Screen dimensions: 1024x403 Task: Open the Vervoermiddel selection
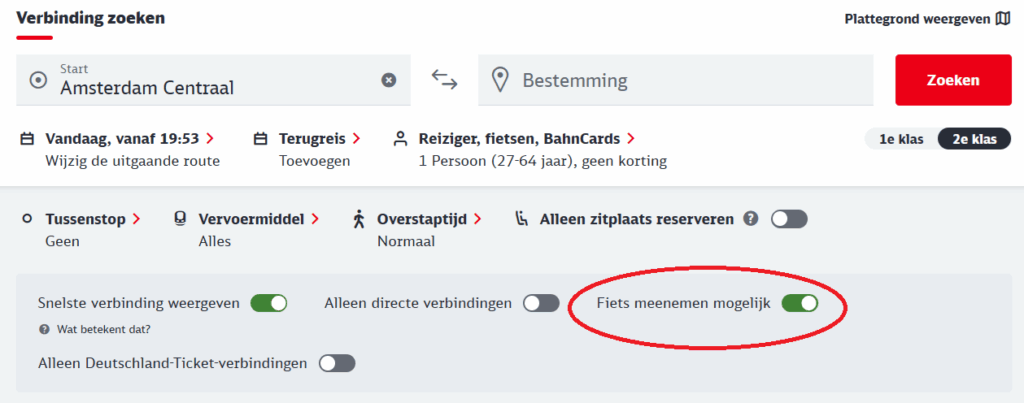tap(259, 219)
